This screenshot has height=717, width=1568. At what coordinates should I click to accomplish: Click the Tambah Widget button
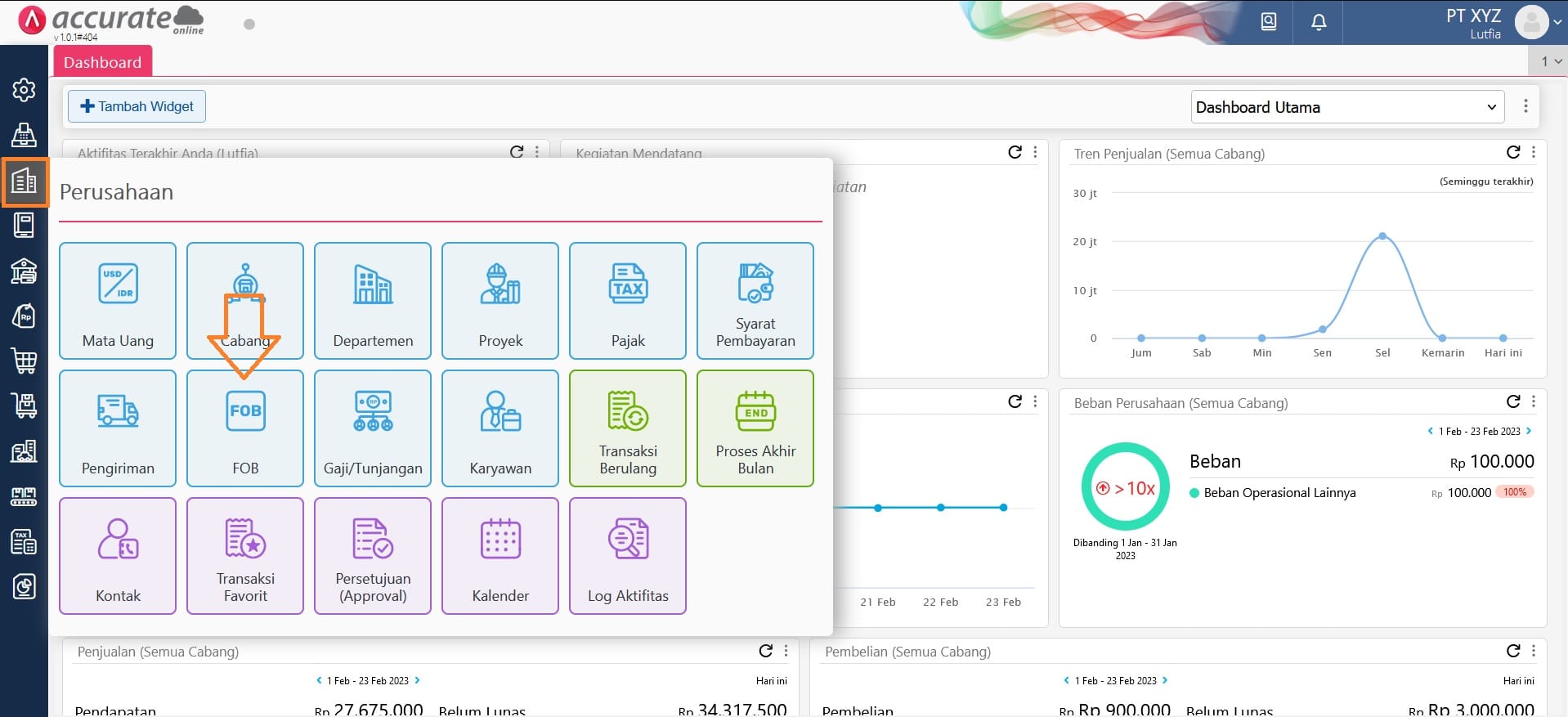pos(137,106)
